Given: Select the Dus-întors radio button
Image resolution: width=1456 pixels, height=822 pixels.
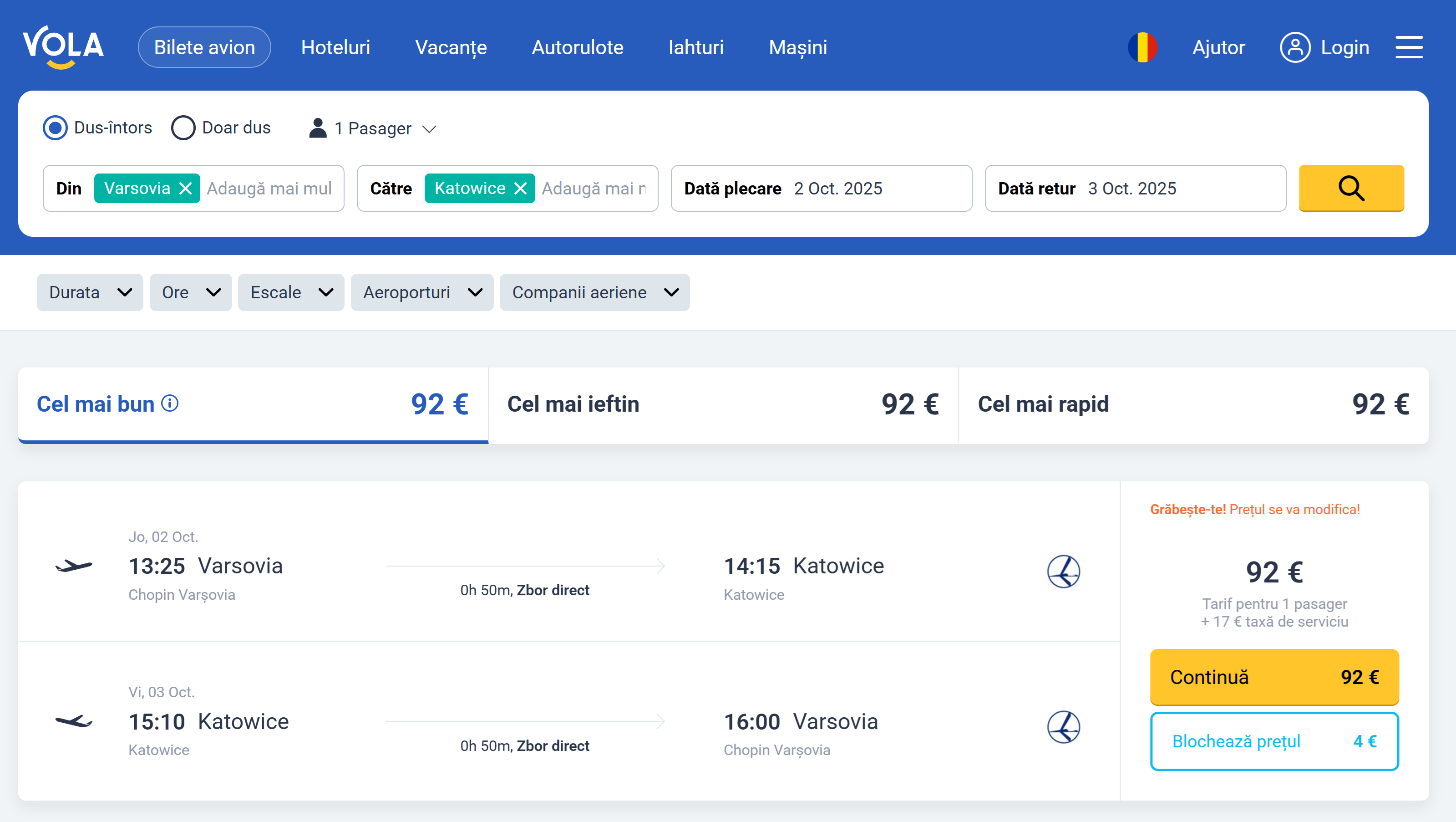Looking at the screenshot, I should tap(56, 128).
